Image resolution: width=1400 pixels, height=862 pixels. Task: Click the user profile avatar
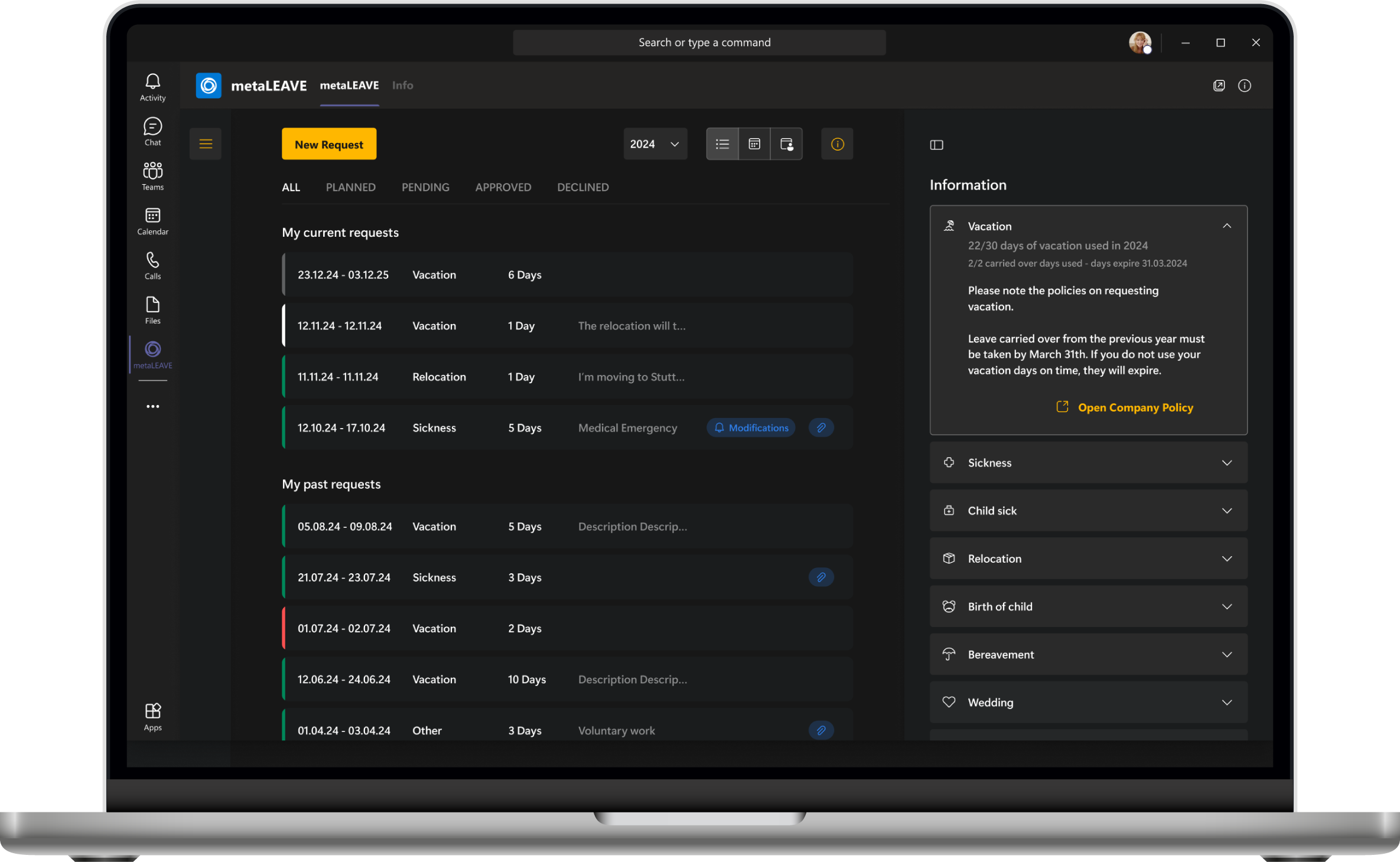click(1139, 43)
